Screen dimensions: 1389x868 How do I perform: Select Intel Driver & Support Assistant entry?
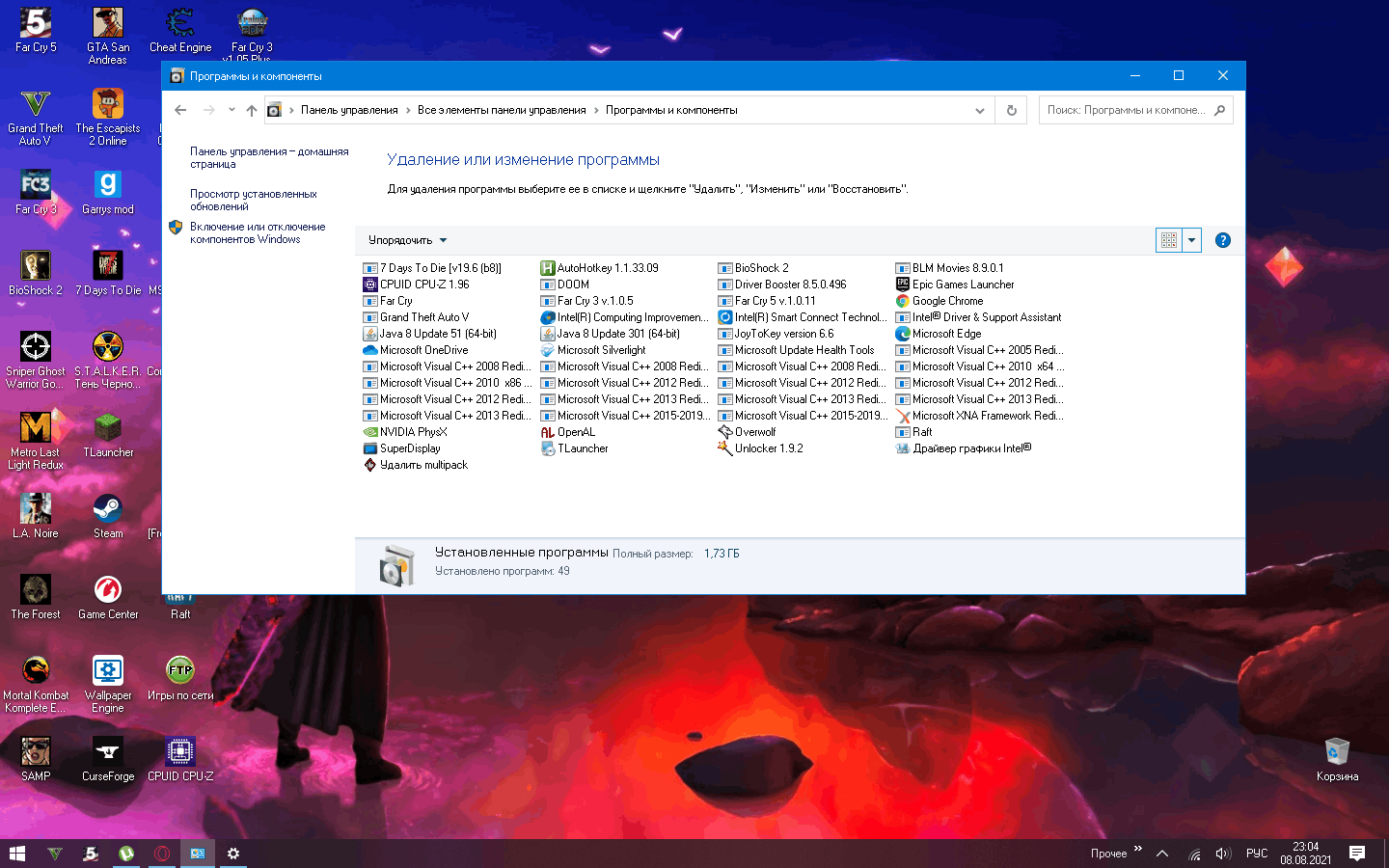coord(979,317)
